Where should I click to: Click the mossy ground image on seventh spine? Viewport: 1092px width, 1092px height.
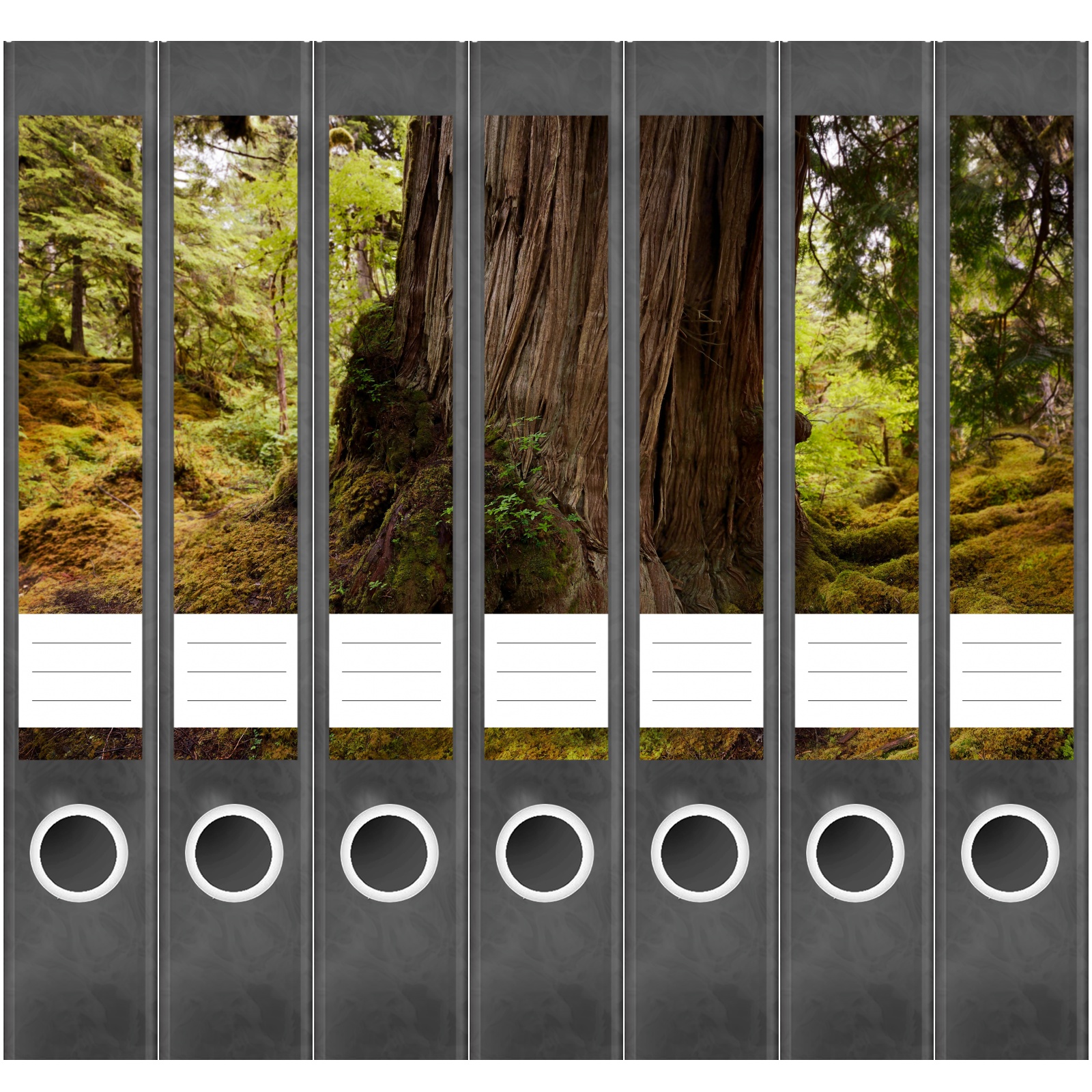tap(1012, 364)
